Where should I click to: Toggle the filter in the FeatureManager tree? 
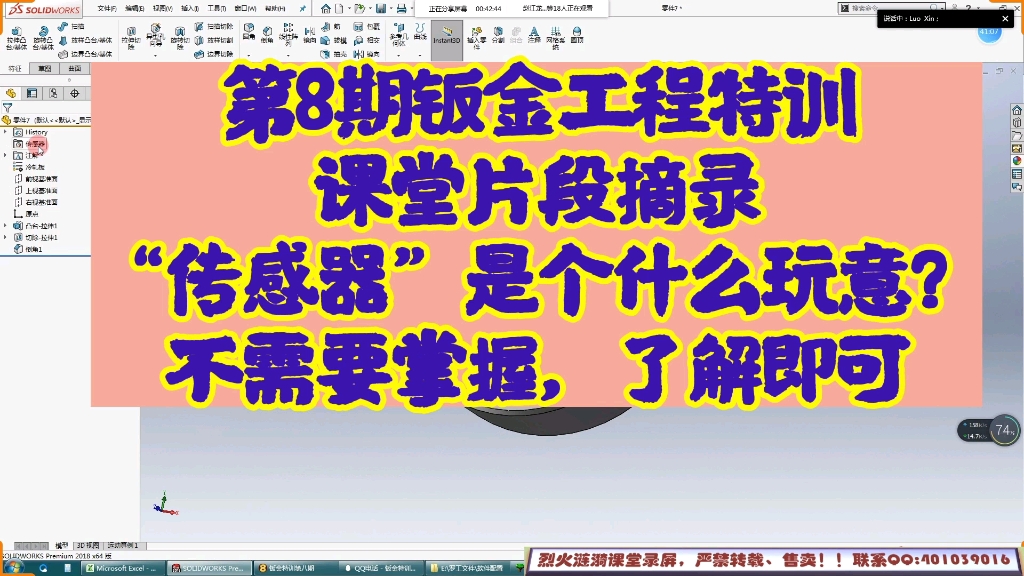coord(6,106)
